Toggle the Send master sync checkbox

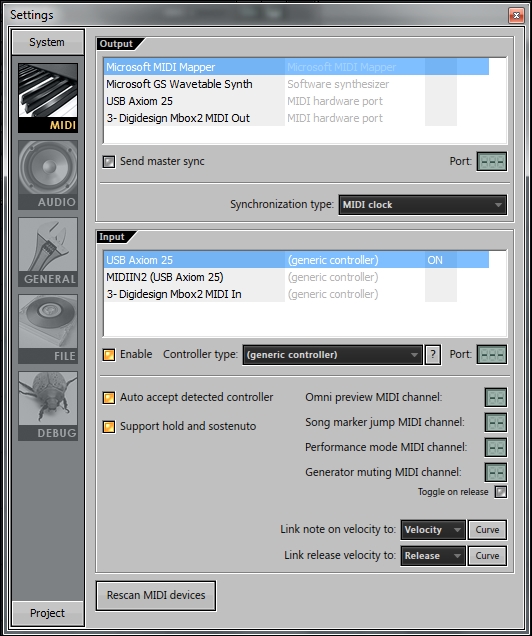(x=109, y=162)
